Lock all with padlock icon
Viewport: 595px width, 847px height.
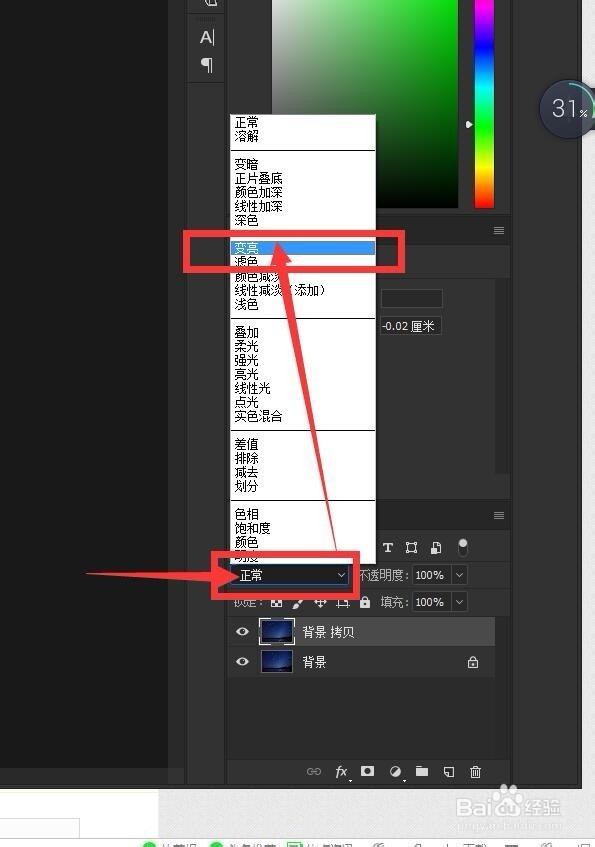coord(365,602)
